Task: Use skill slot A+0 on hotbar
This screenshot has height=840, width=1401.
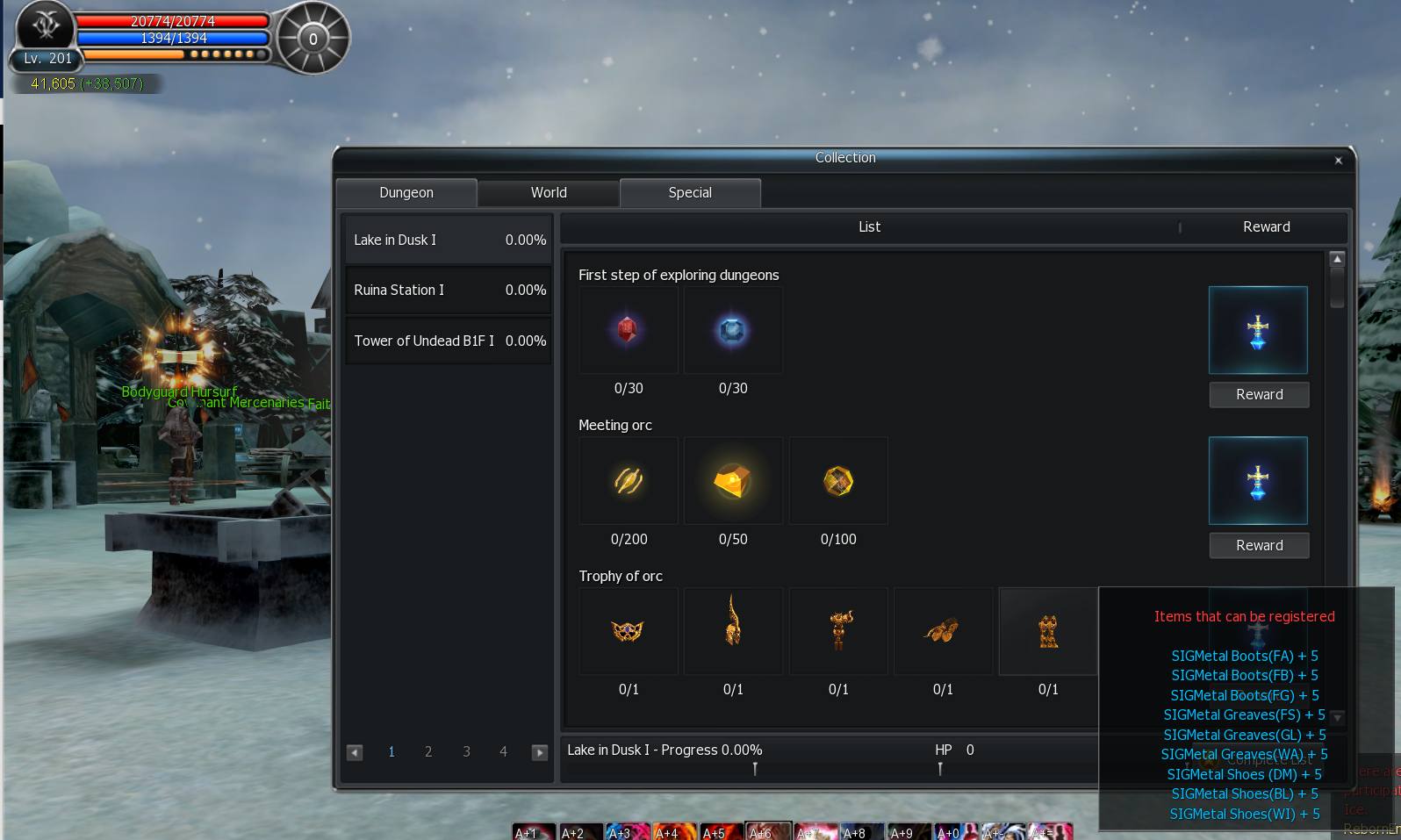Action: pyautogui.click(x=957, y=831)
